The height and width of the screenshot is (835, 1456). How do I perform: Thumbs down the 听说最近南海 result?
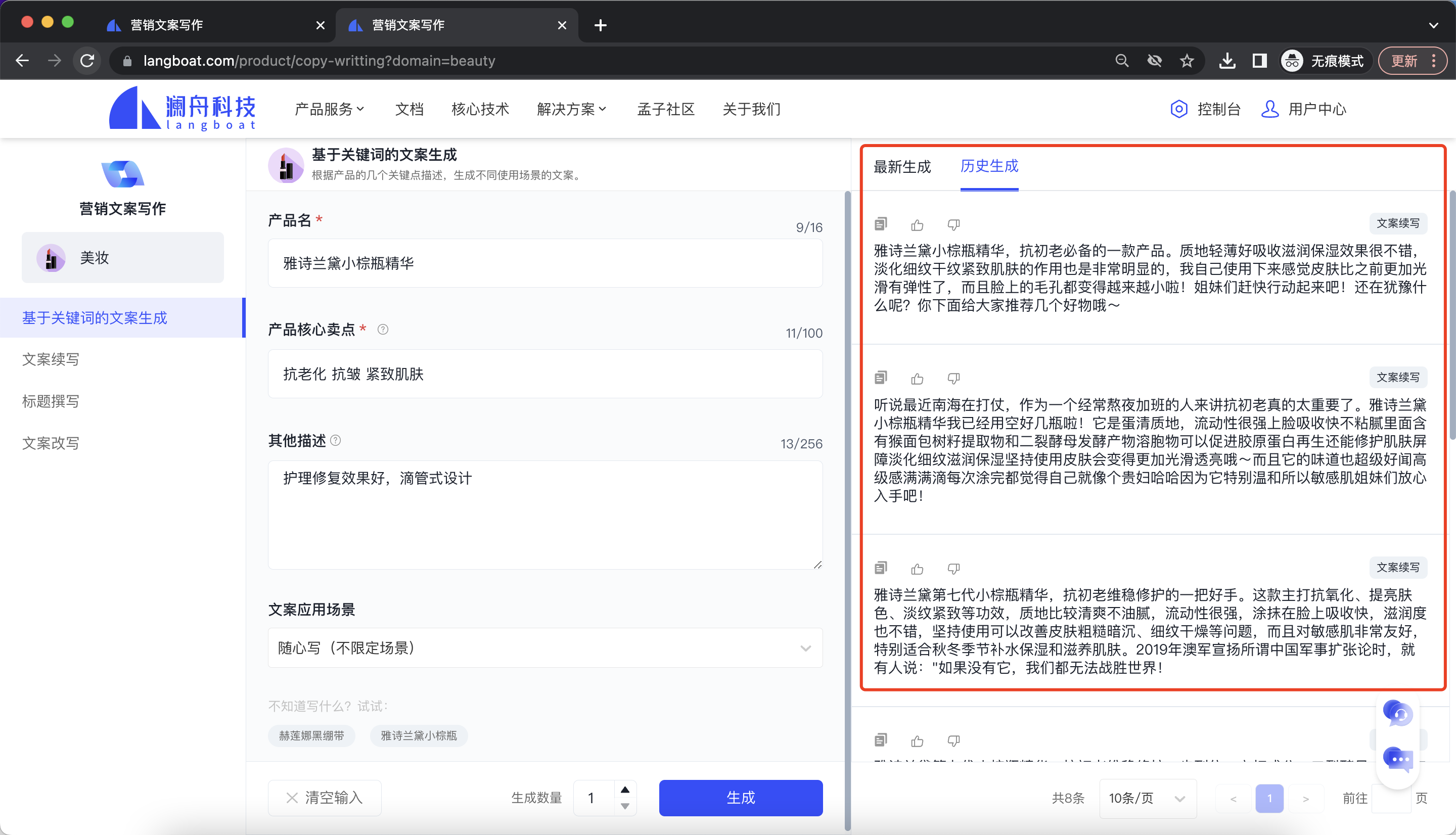953,379
